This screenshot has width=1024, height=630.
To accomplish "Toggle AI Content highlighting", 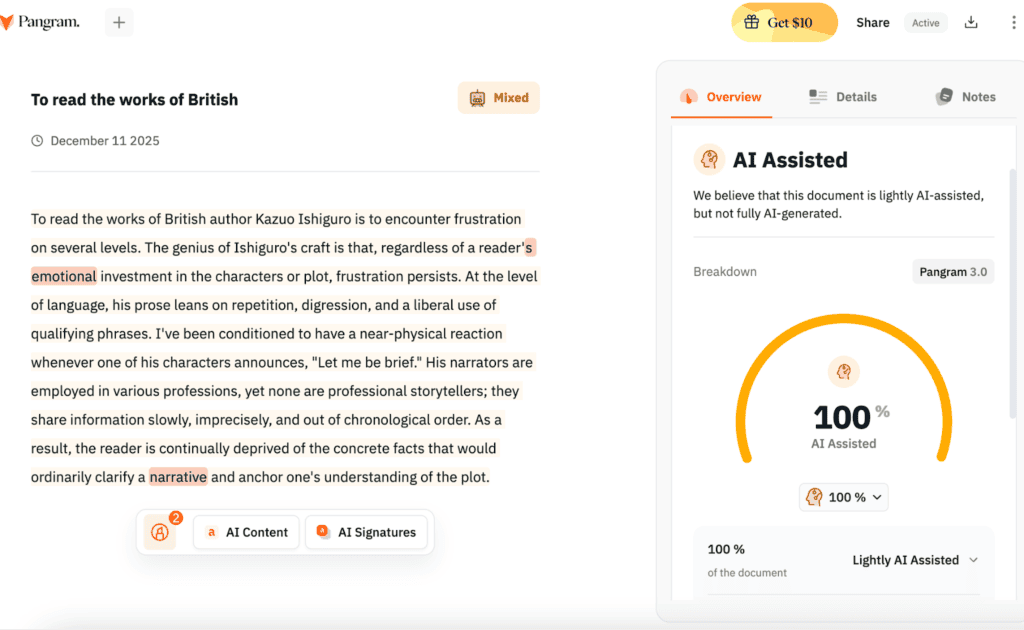I will [247, 533].
